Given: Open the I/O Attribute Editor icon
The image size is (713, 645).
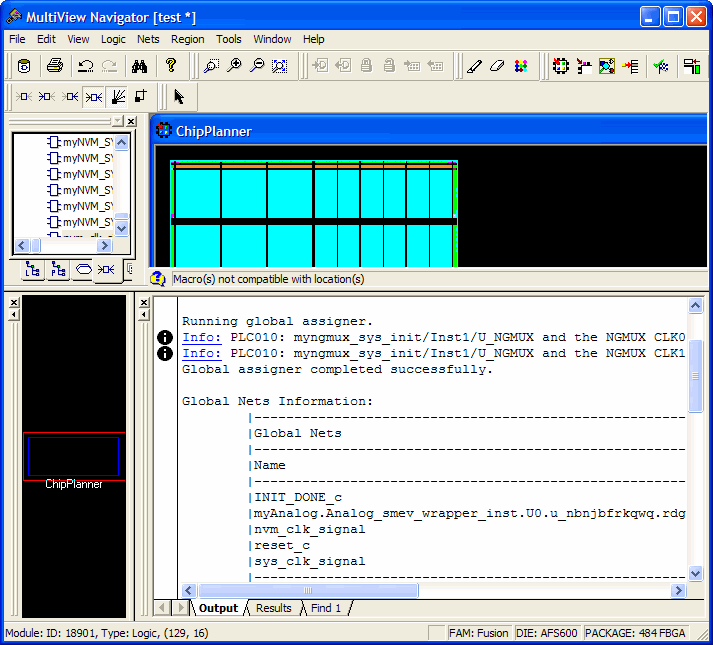Looking at the screenshot, I should click(630, 66).
